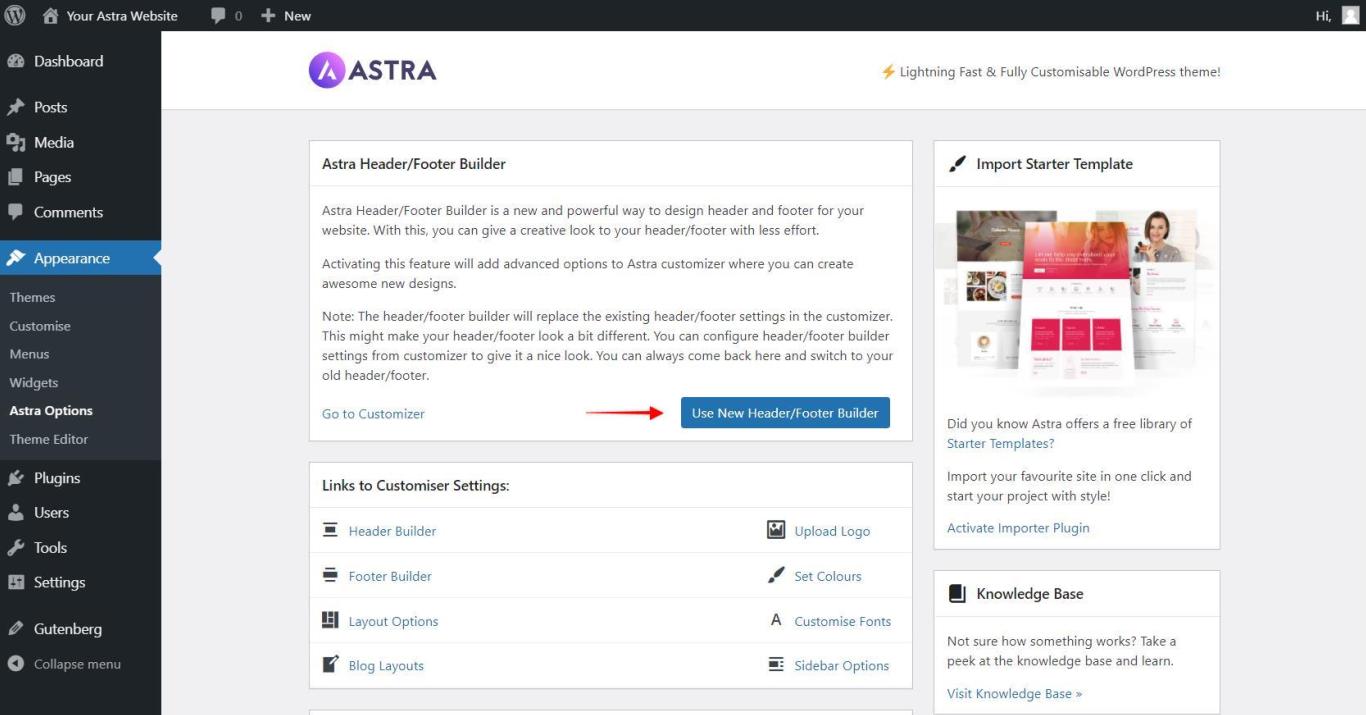Click the Layout Options grid icon
This screenshot has width=1366, height=715.
point(330,620)
